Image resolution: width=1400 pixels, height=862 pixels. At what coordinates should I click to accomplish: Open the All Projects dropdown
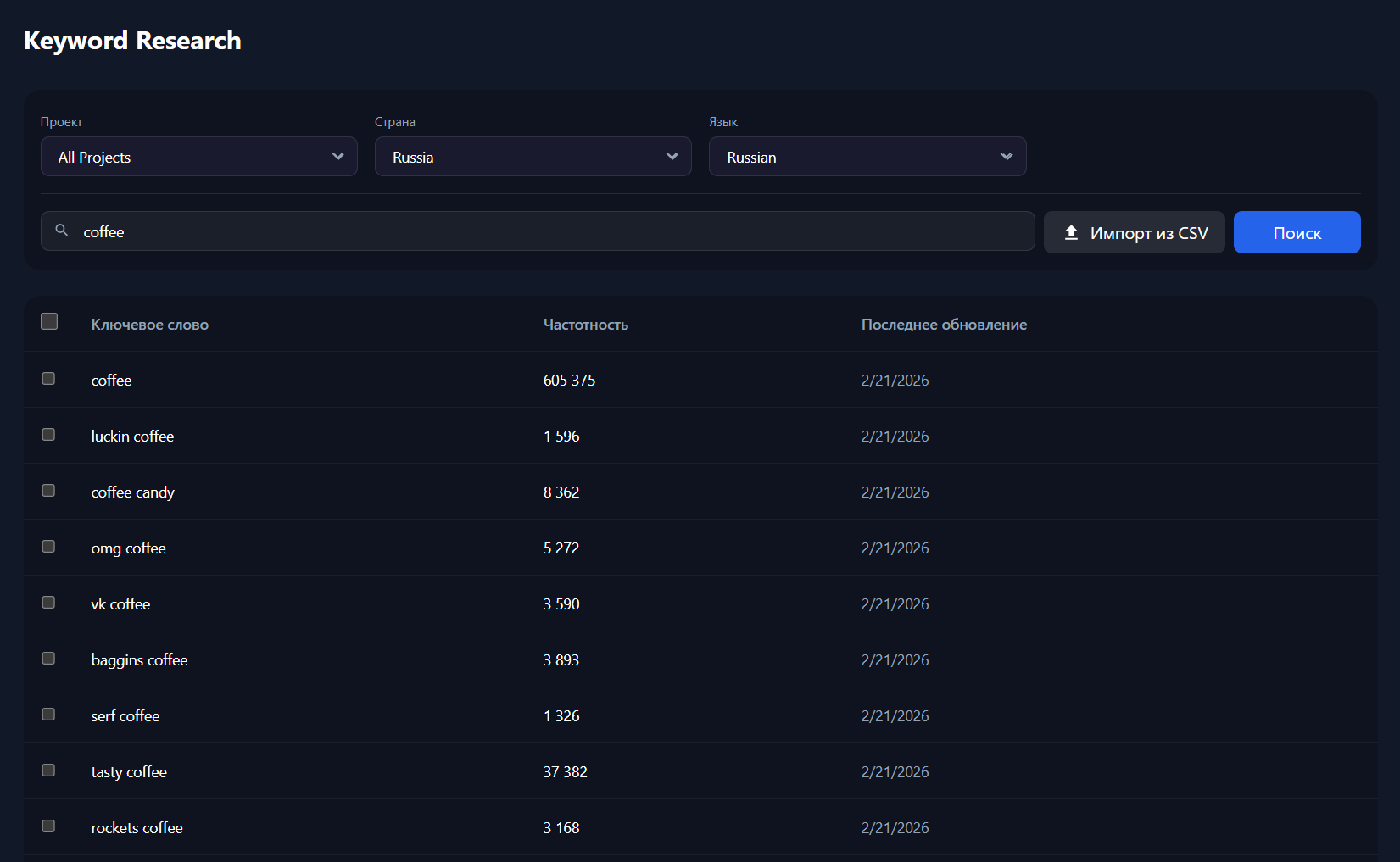[x=198, y=156]
